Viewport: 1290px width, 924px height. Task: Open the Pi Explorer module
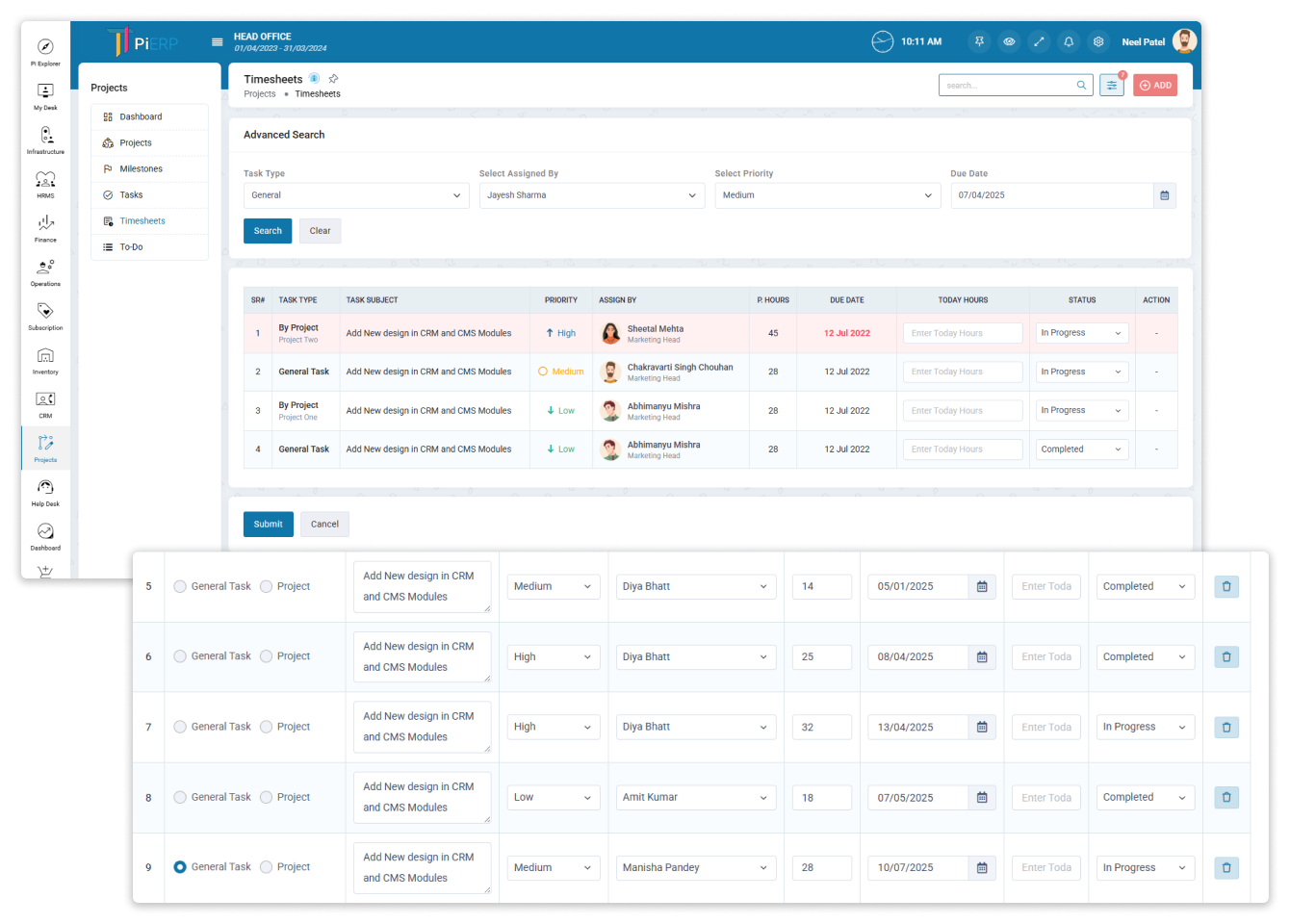tap(44, 50)
